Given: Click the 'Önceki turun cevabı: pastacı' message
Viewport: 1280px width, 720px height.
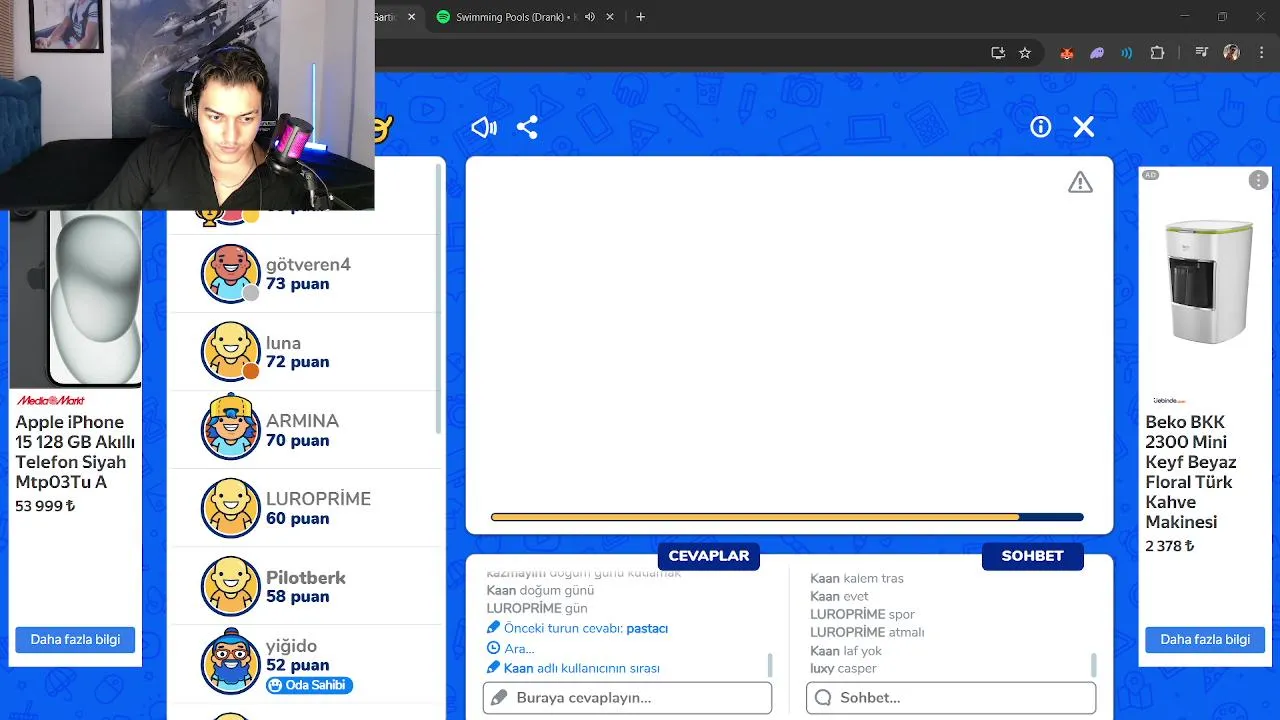Looking at the screenshot, I should 577,628.
